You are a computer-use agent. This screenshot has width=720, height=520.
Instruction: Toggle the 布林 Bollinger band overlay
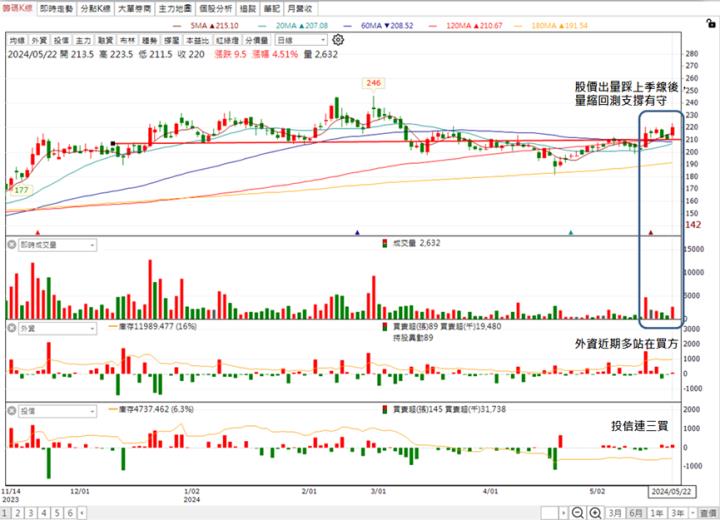(124, 41)
